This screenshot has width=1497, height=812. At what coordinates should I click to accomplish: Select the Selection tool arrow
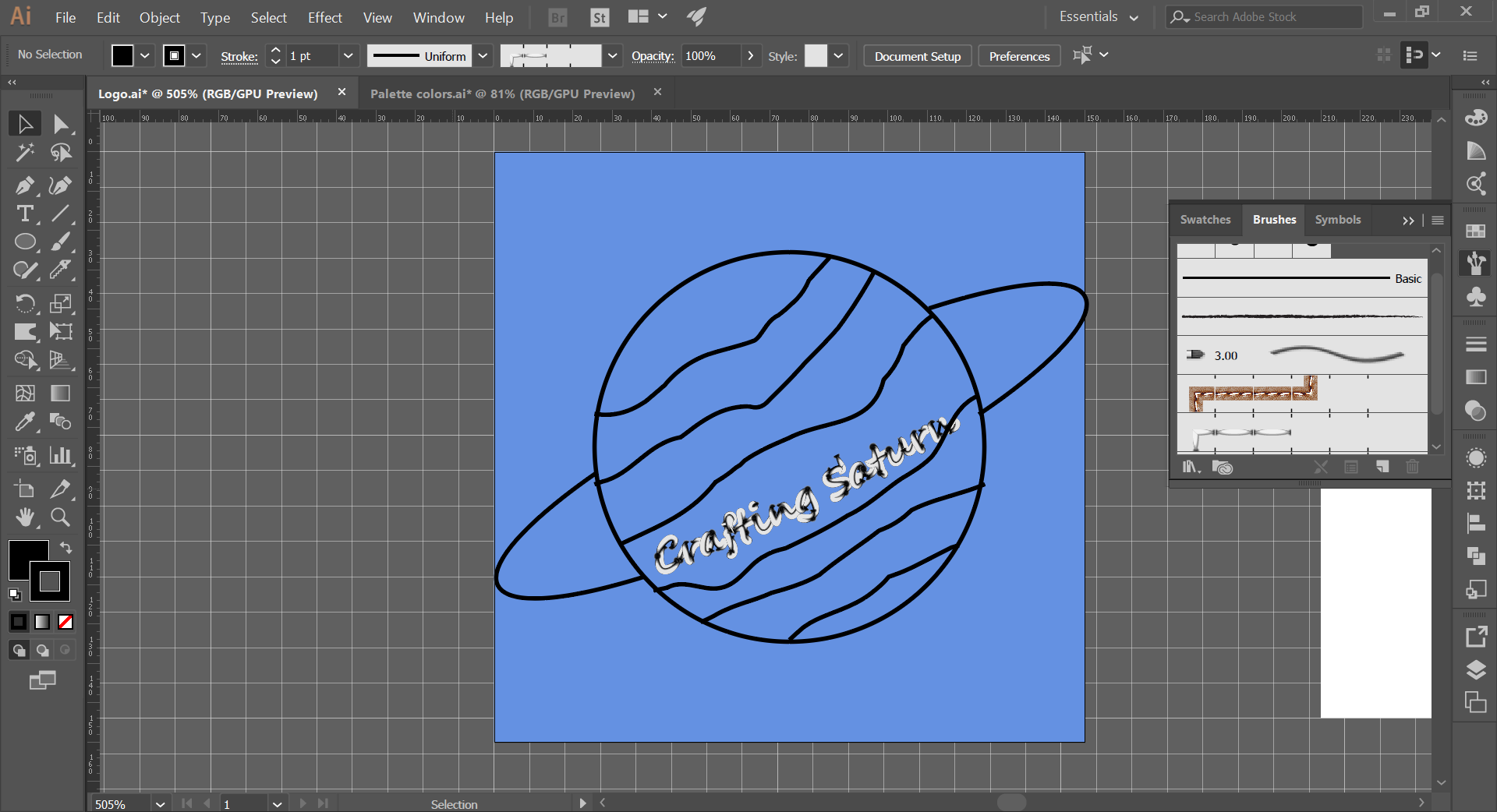(x=25, y=124)
